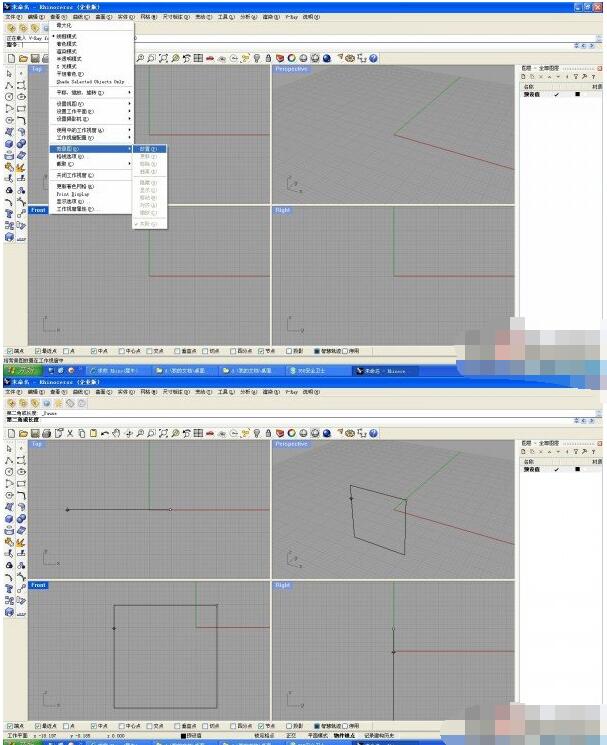Expand 设置摄影机 submenu in View menu

[92, 119]
